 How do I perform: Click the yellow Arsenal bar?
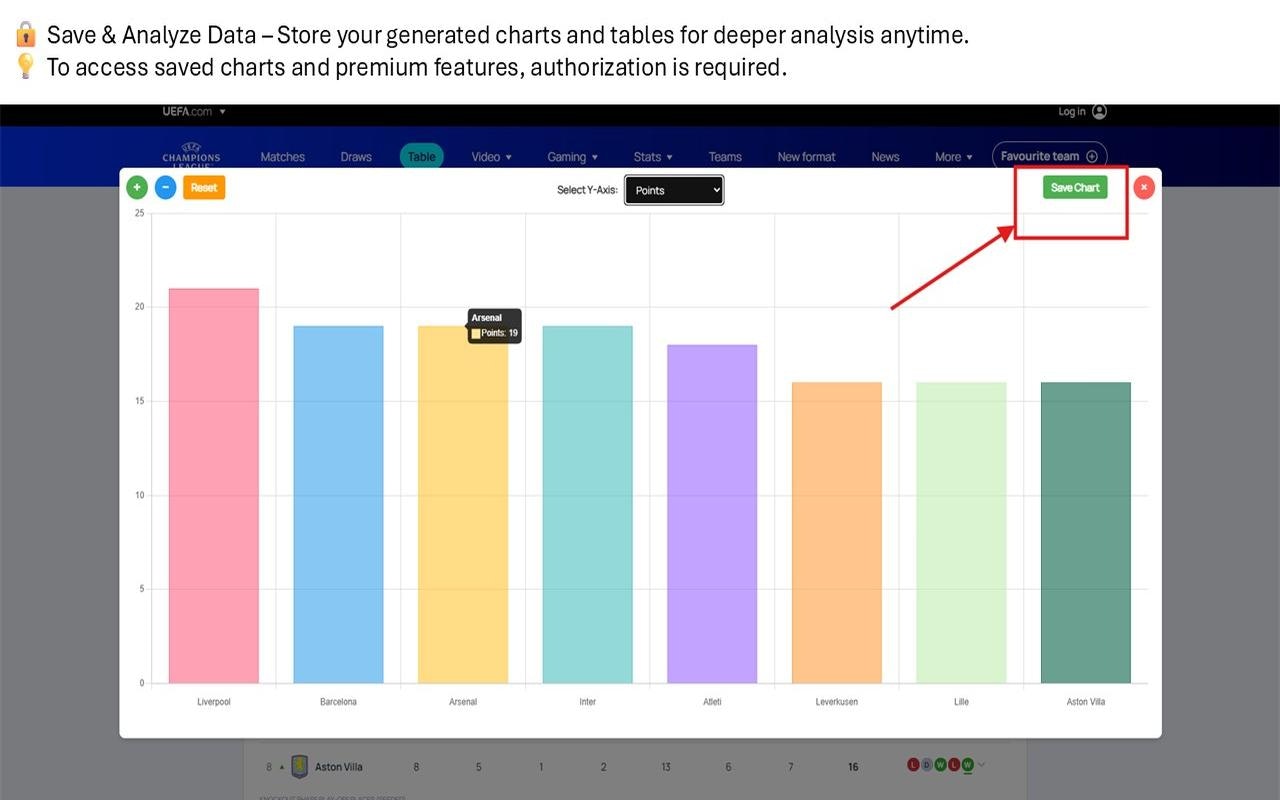(x=463, y=505)
